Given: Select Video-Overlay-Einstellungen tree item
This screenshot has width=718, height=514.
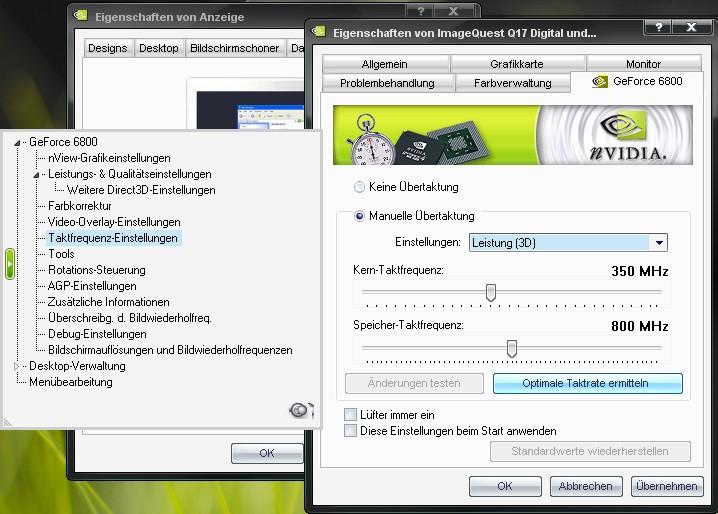Looking at the screenshot, I should [x=114, y=222].
